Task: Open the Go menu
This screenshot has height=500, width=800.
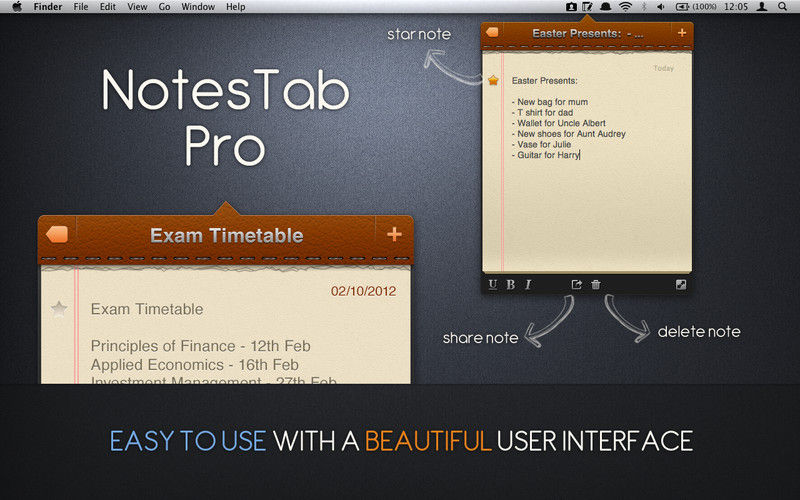Action: pos(164,7)
